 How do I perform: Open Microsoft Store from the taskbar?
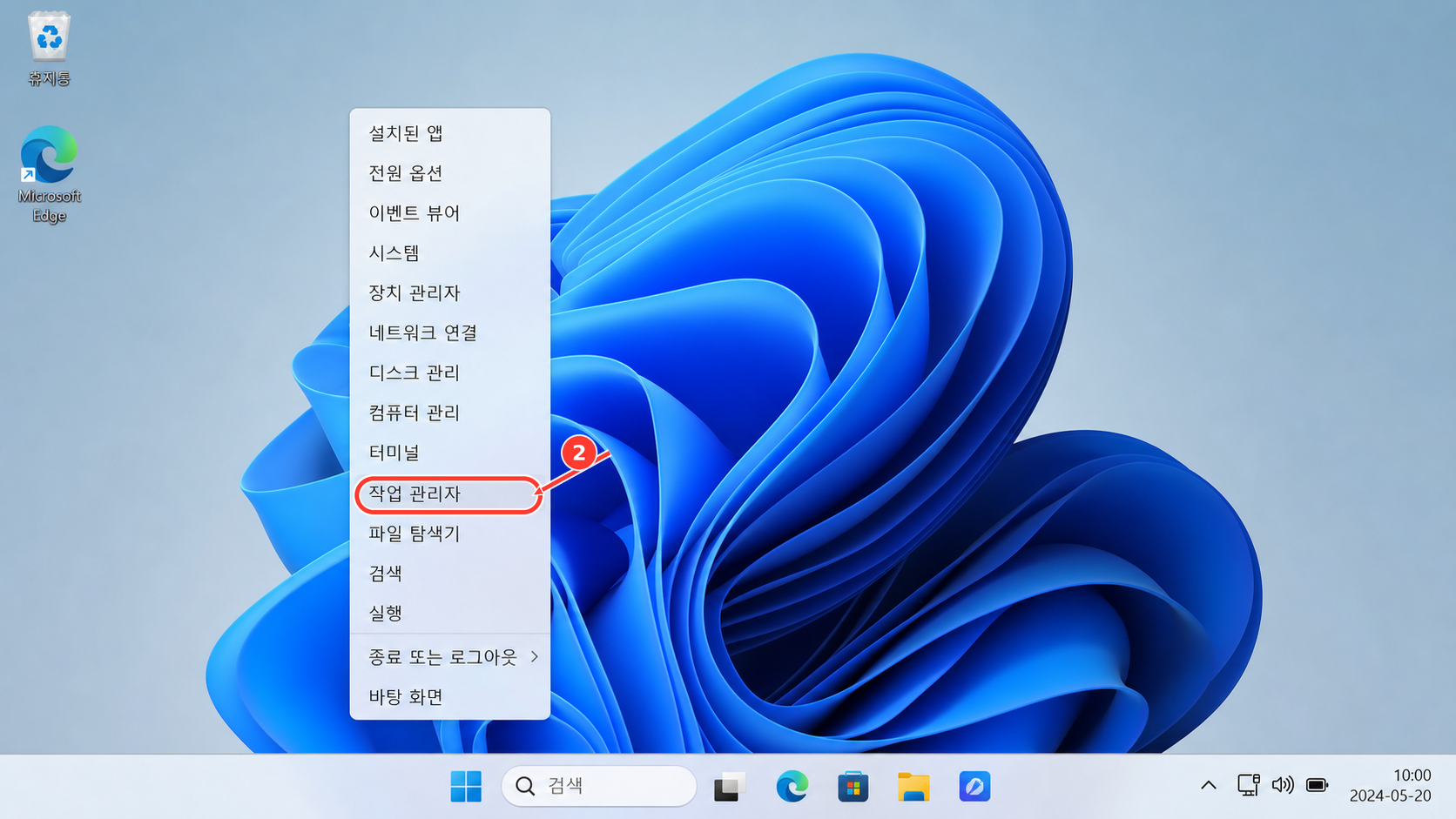[x=853, y=787]
